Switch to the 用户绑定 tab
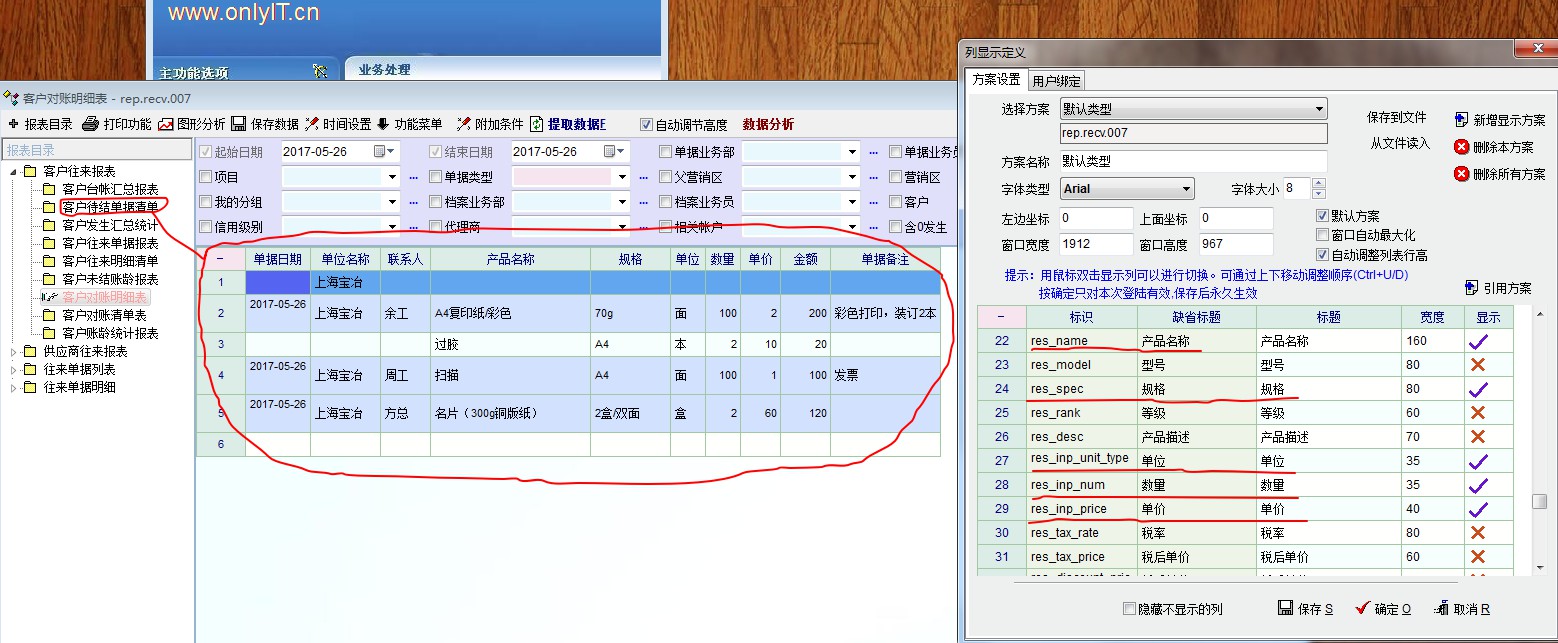 pos(1056,81)
